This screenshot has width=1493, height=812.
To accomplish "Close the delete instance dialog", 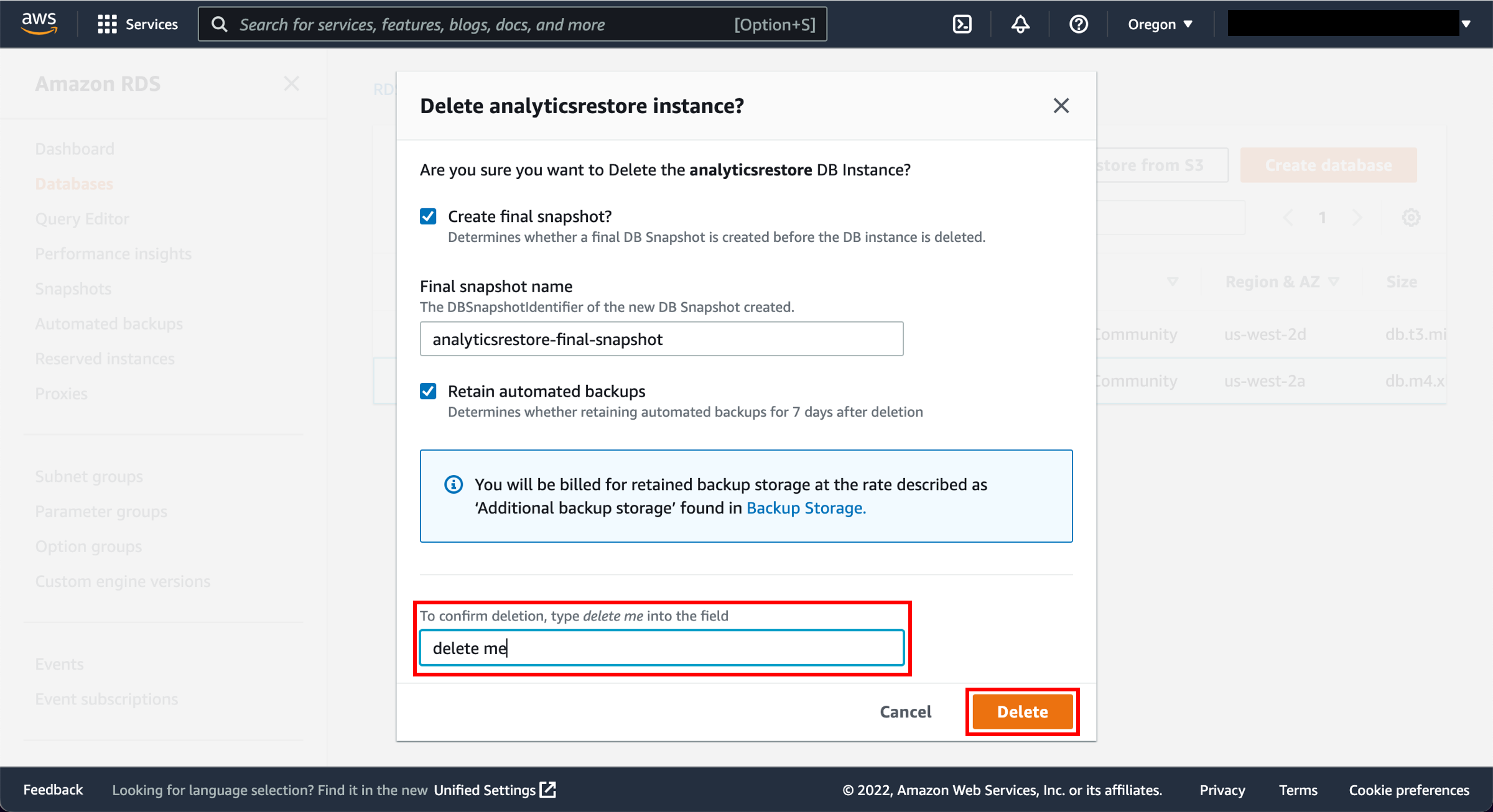I will [x=1061, y=106].
